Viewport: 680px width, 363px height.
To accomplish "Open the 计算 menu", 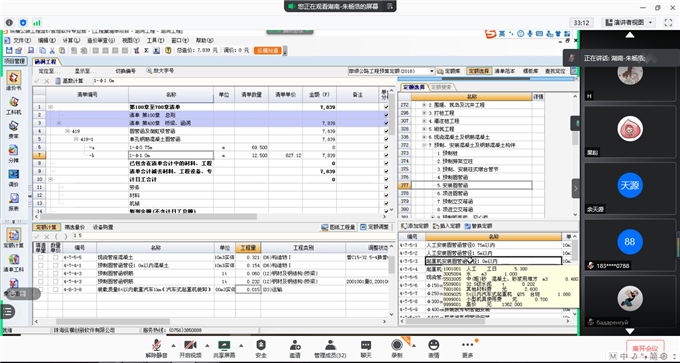I will pyautogui.click(x=71, y=40).
